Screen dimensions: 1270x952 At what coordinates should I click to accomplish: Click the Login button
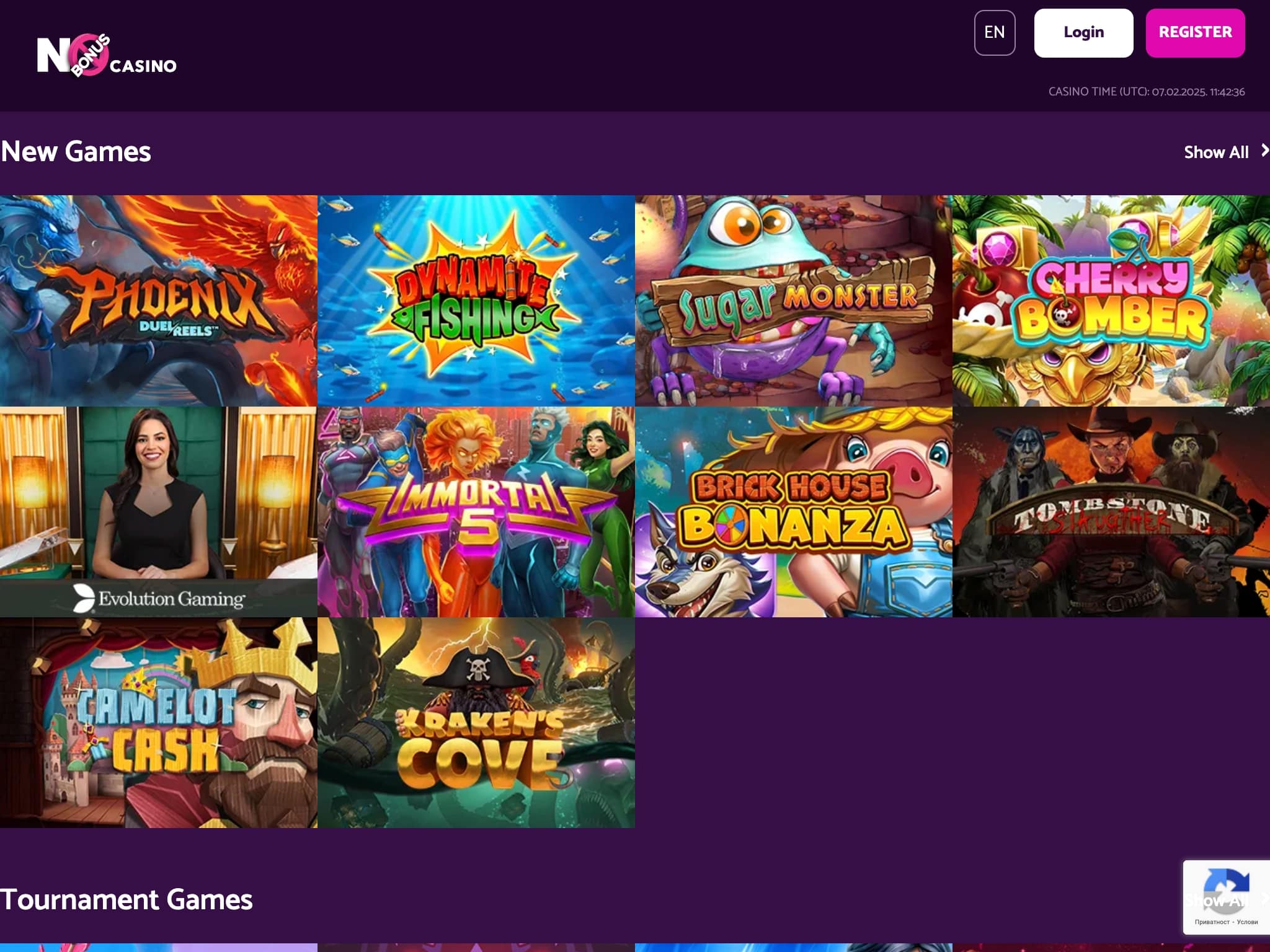tap(1083, 32)
